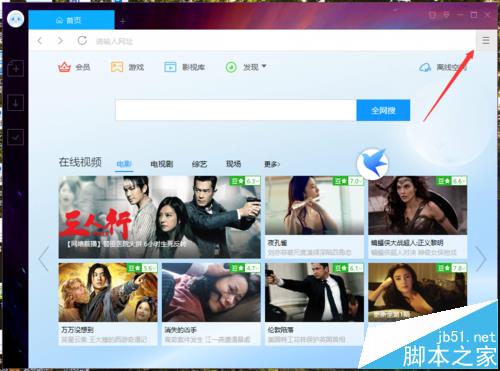
Task: Click the title-bar icon immediately left of minimize
Action: click(x=446, y=15)
